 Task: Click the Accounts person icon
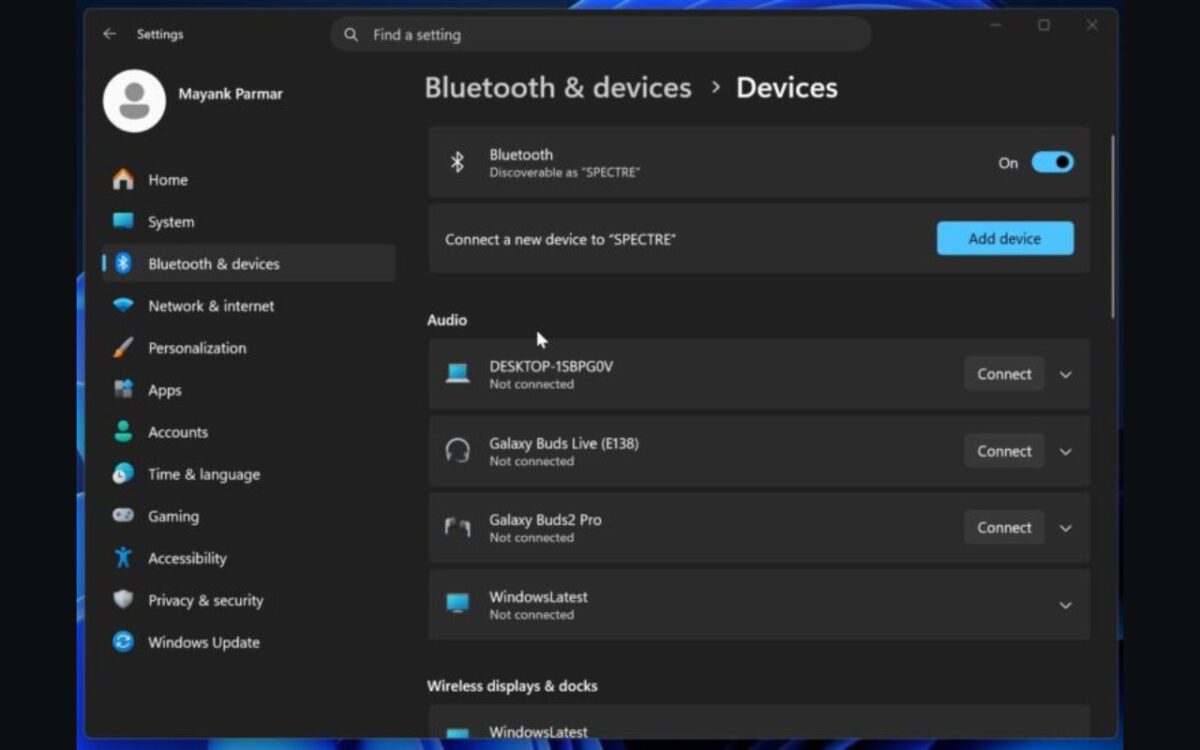click(123, 432)
